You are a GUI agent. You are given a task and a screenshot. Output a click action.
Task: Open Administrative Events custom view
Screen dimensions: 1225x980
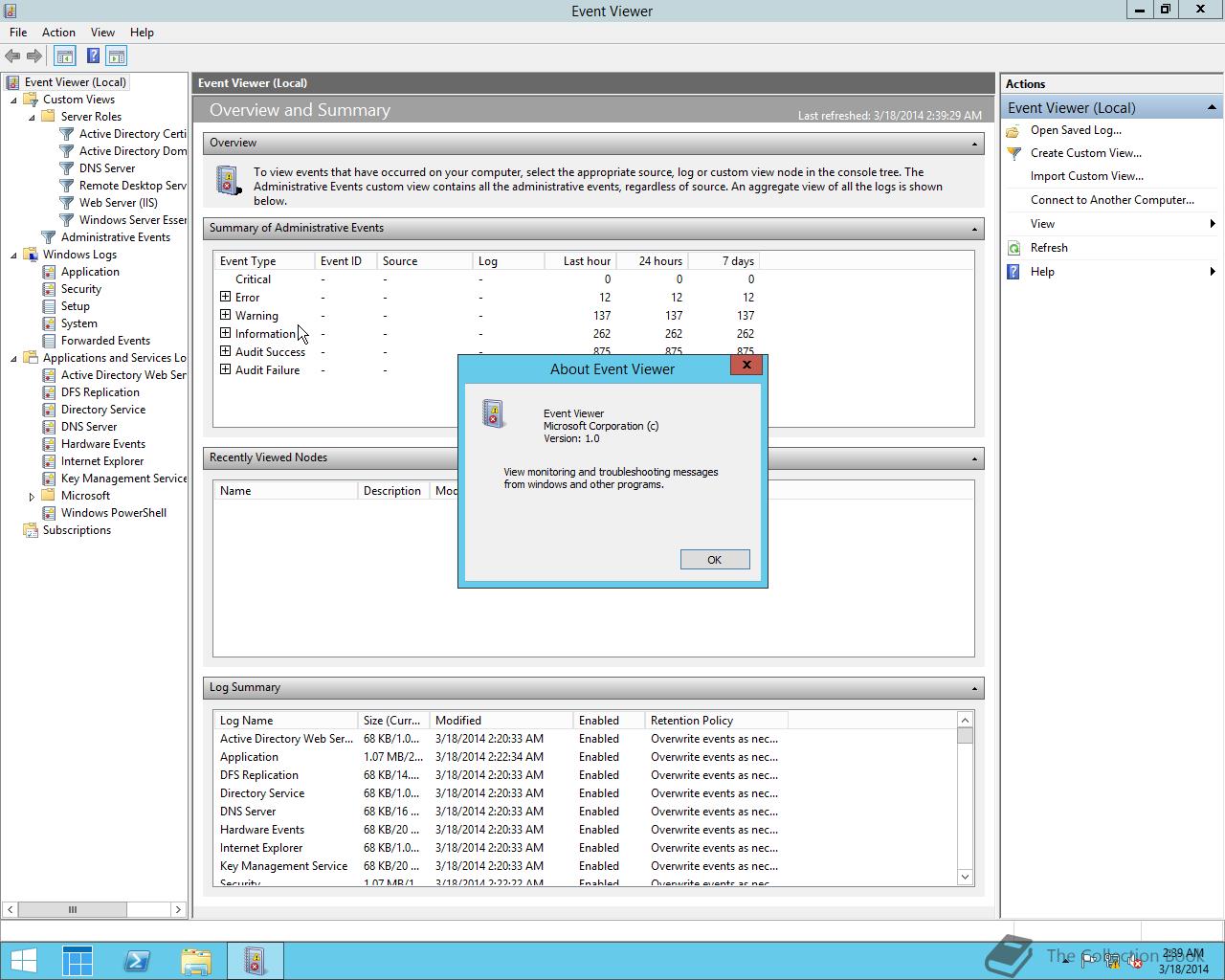[115, 237]
